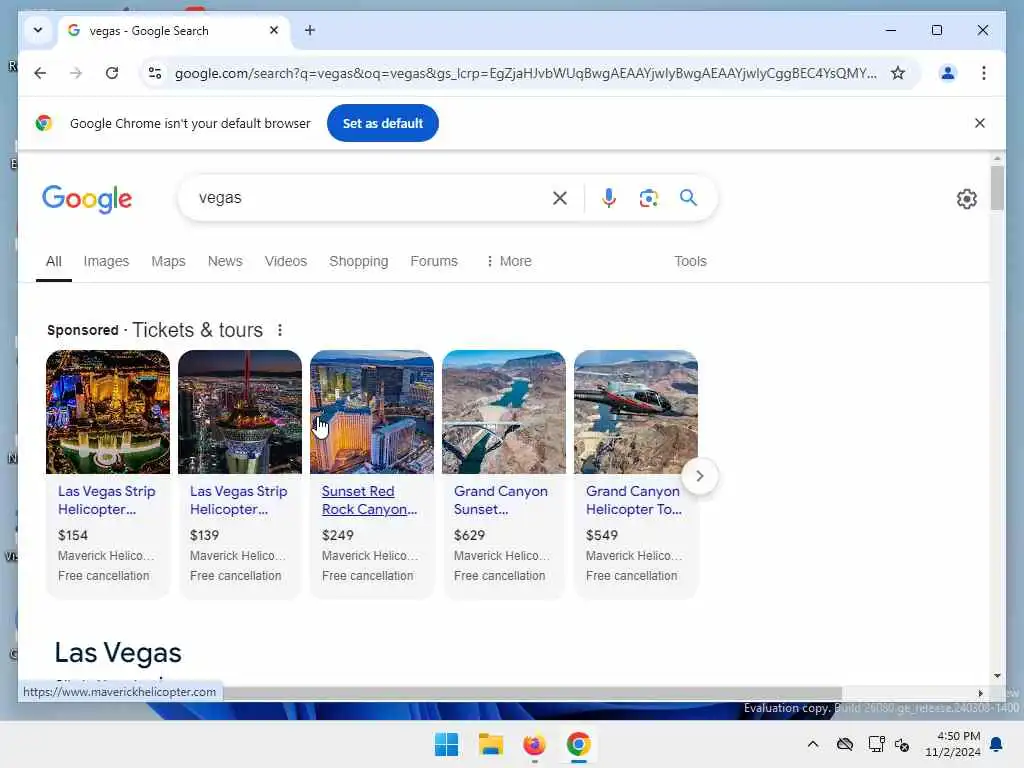Open sponsored Tickets & tours options menu
The image size is (1024, 768).
point(280,330)
